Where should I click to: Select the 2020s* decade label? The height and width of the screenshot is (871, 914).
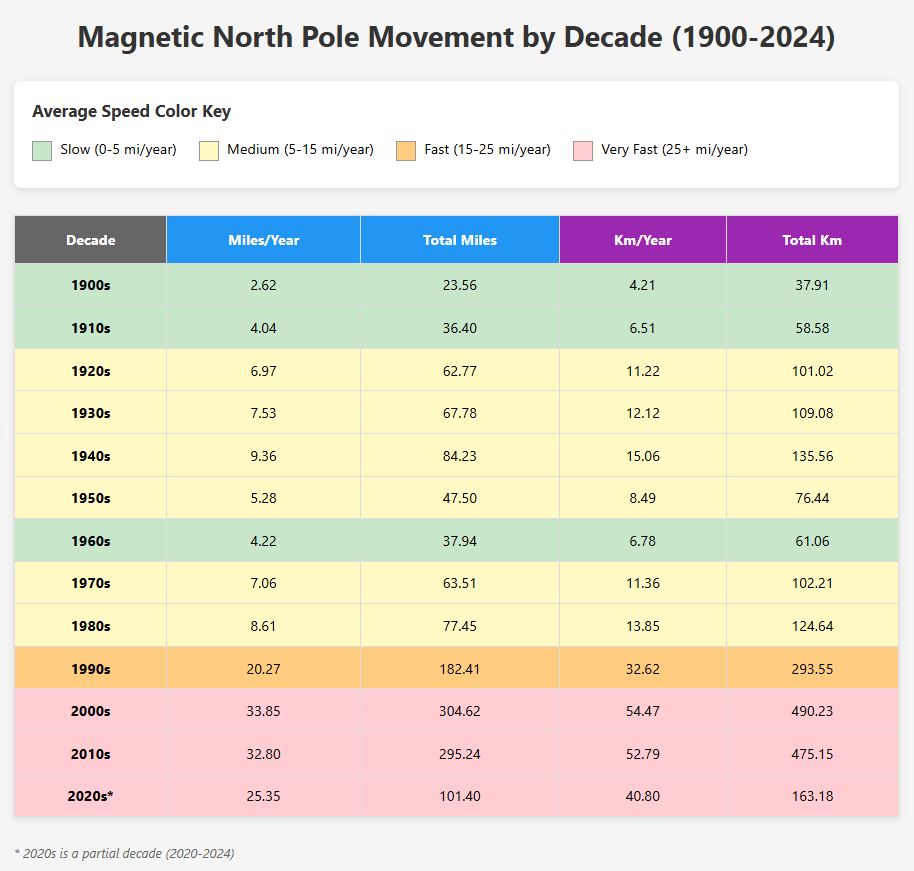[90, 796]
